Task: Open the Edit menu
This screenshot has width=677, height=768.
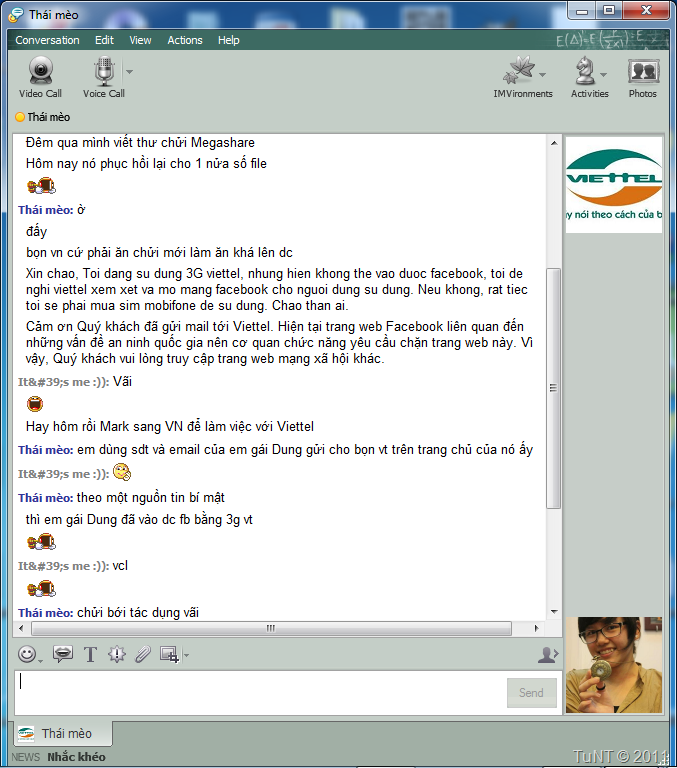Action: [104, 40]
